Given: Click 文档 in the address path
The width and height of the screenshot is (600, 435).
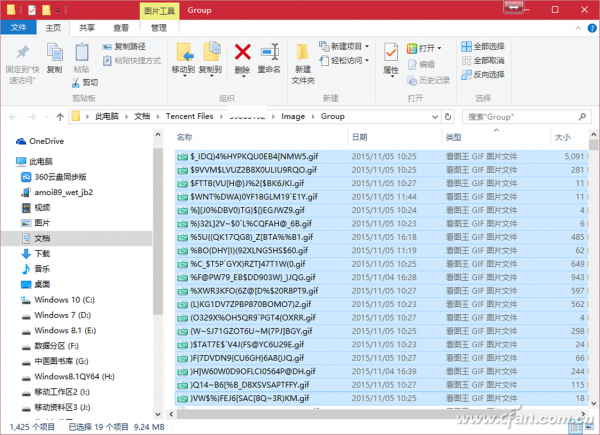Looking at the screenshot, I should pos(142,116).
